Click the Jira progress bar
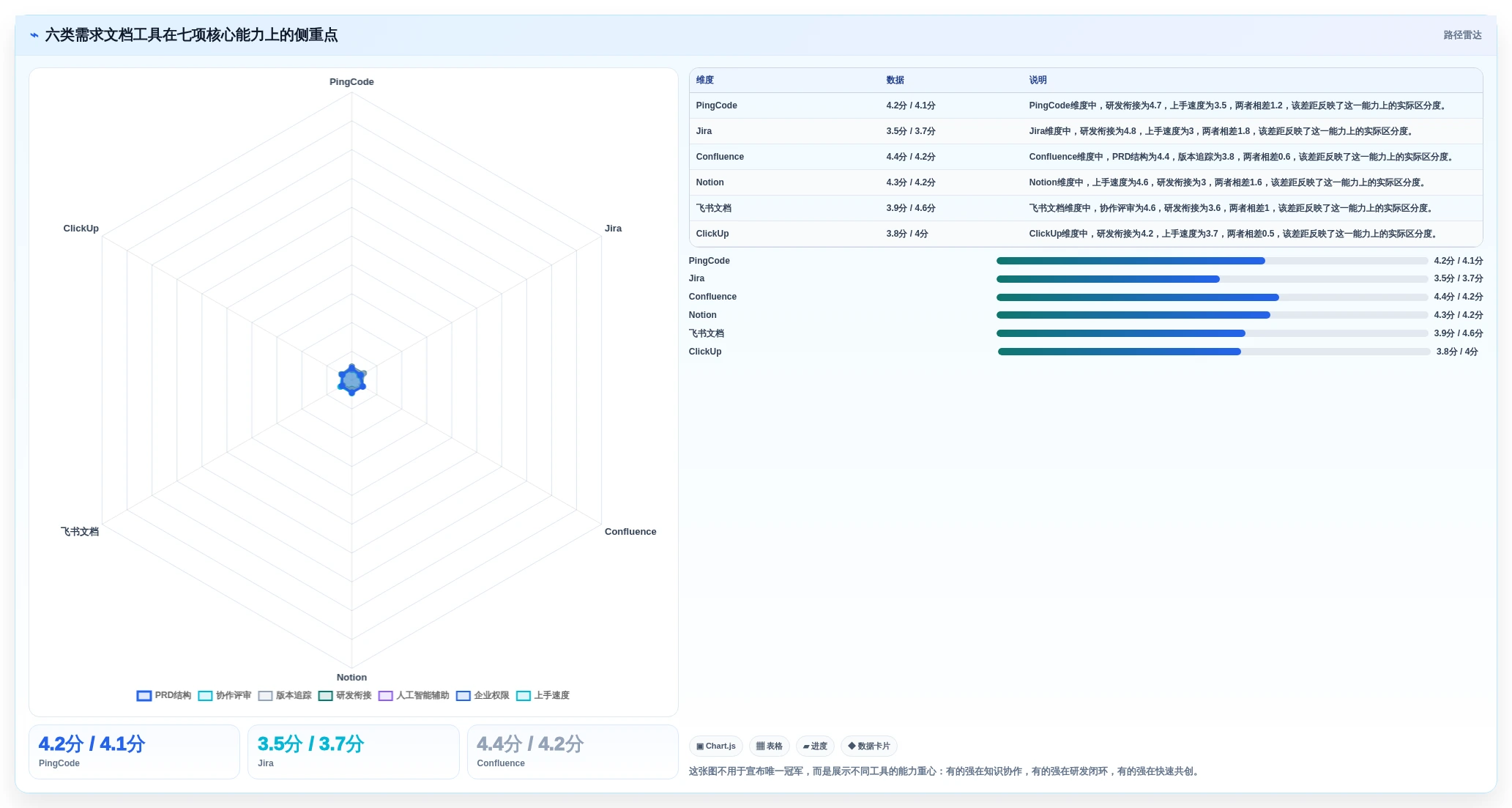The width and height of the screenshot is (1512, 808). (x=1212, y=279)
